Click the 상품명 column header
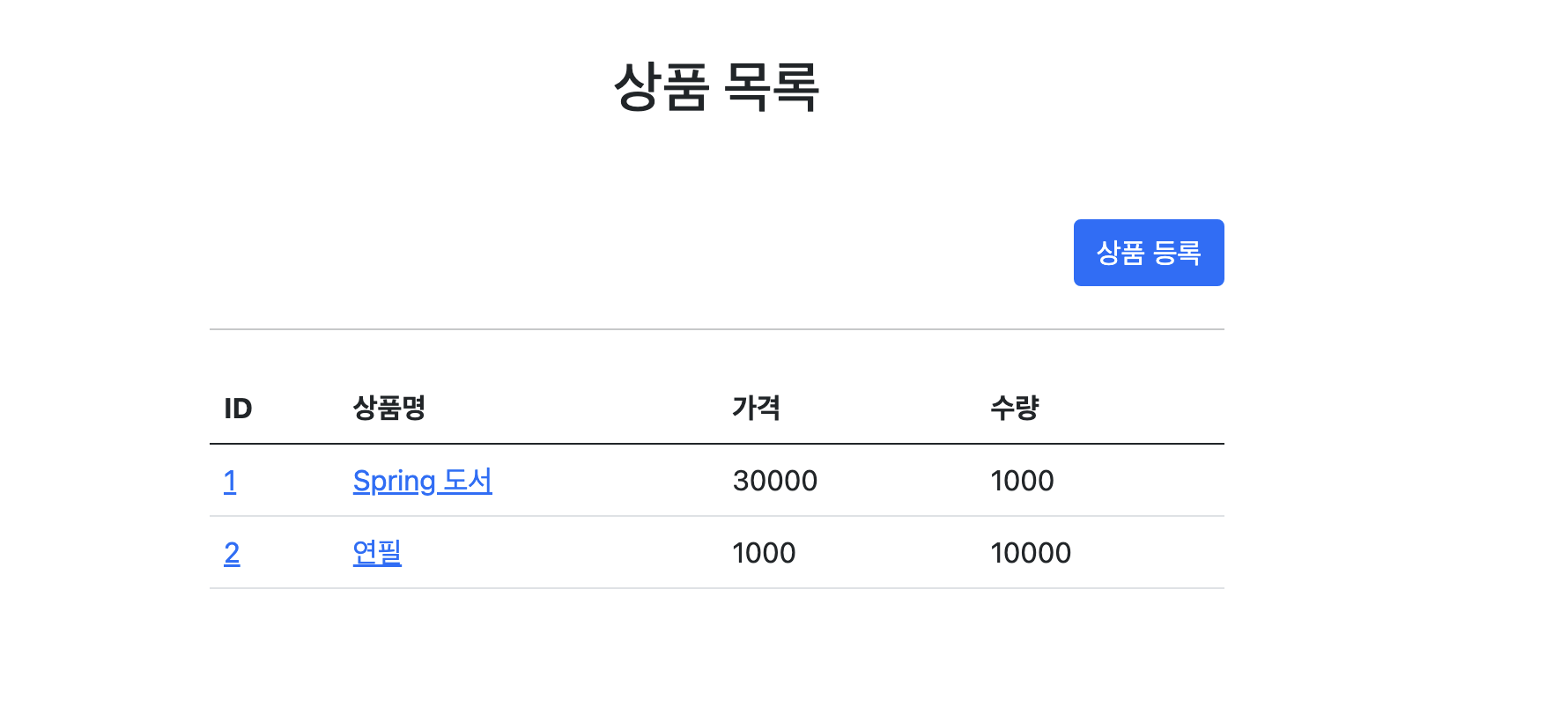1568x722 pixels. pos(389,408)
